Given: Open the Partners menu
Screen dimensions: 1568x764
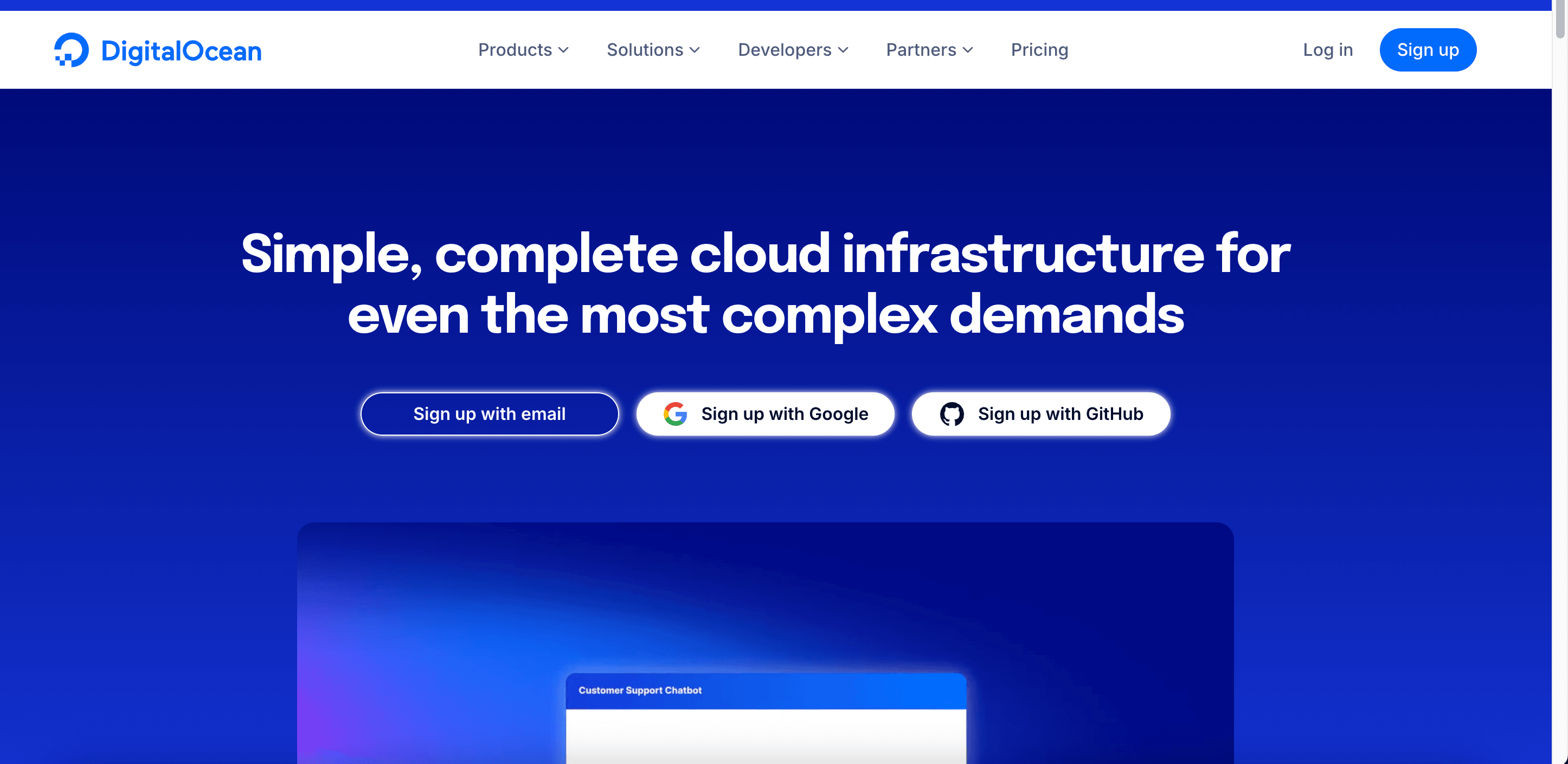Looking at the screenshot, I should (929, 50).
